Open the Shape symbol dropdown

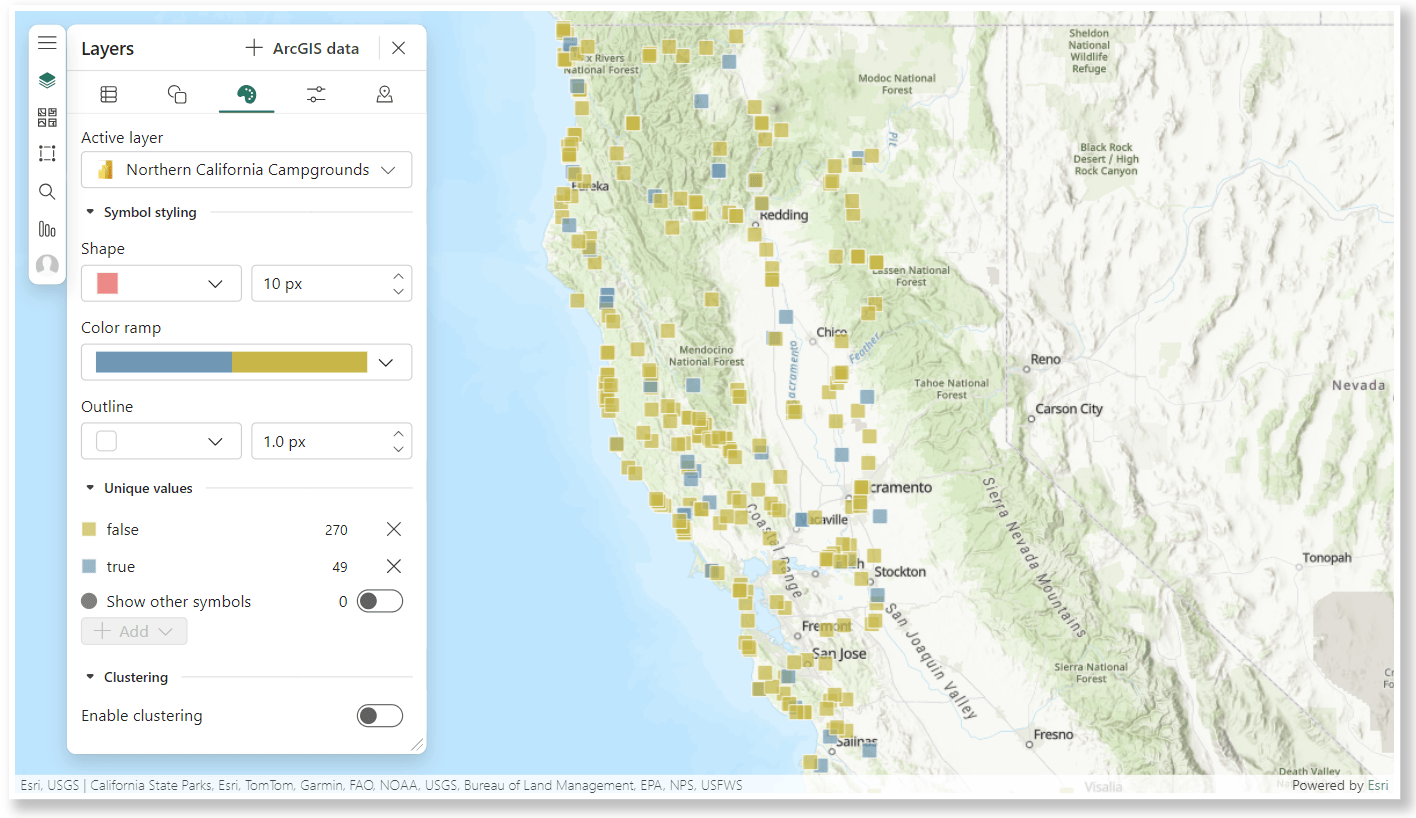pos(161,284)
